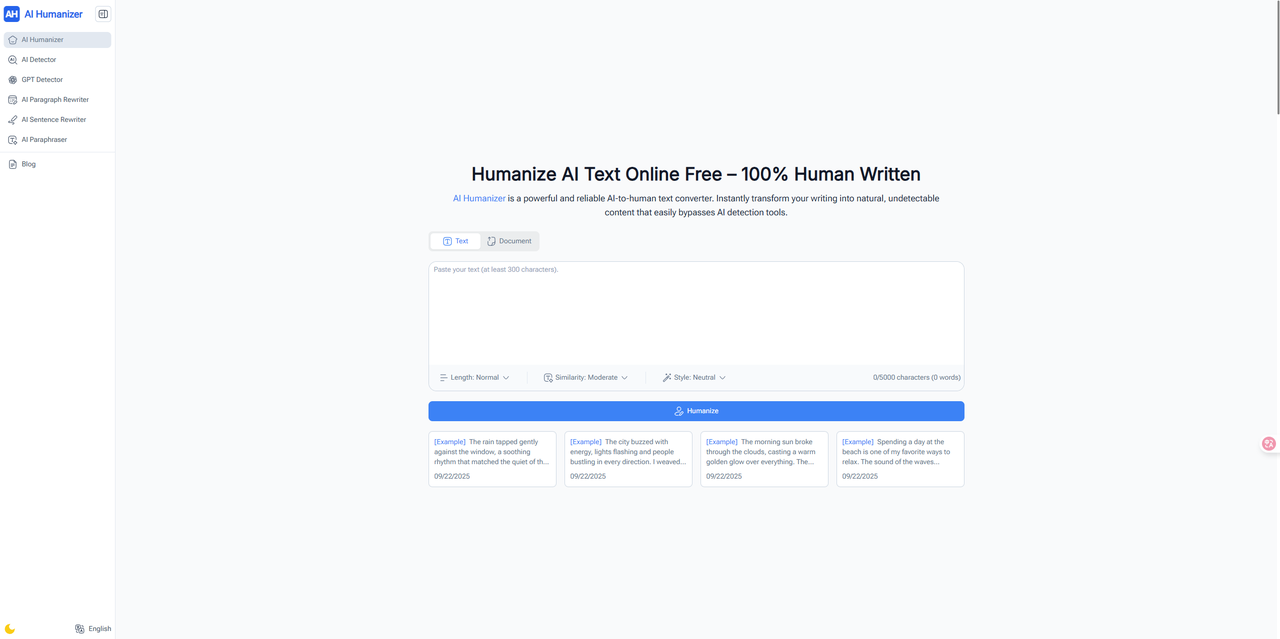
Task: Open the Similarity: Moderate dropdown
Action: point(586,378)
